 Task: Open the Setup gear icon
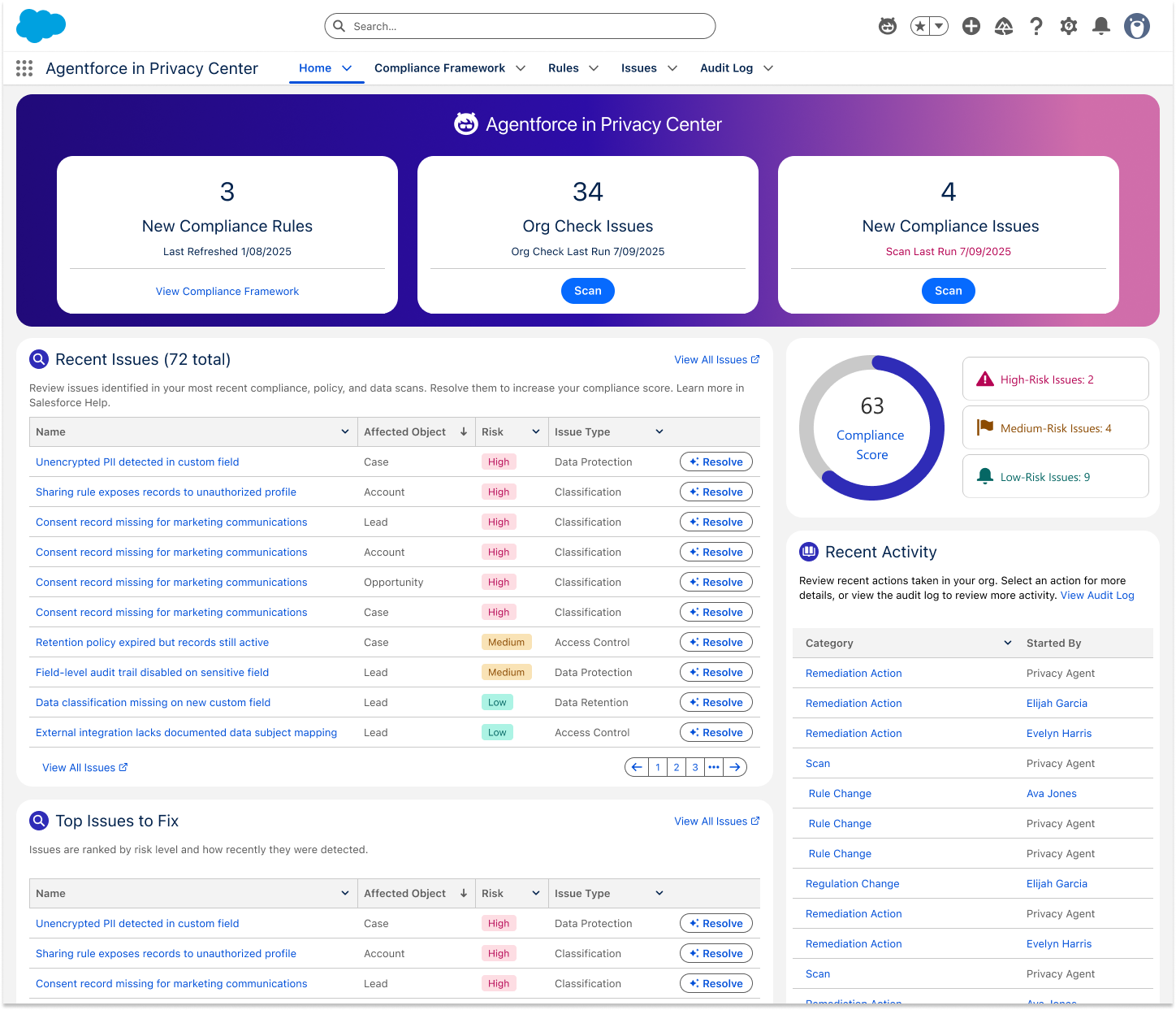1069,27
